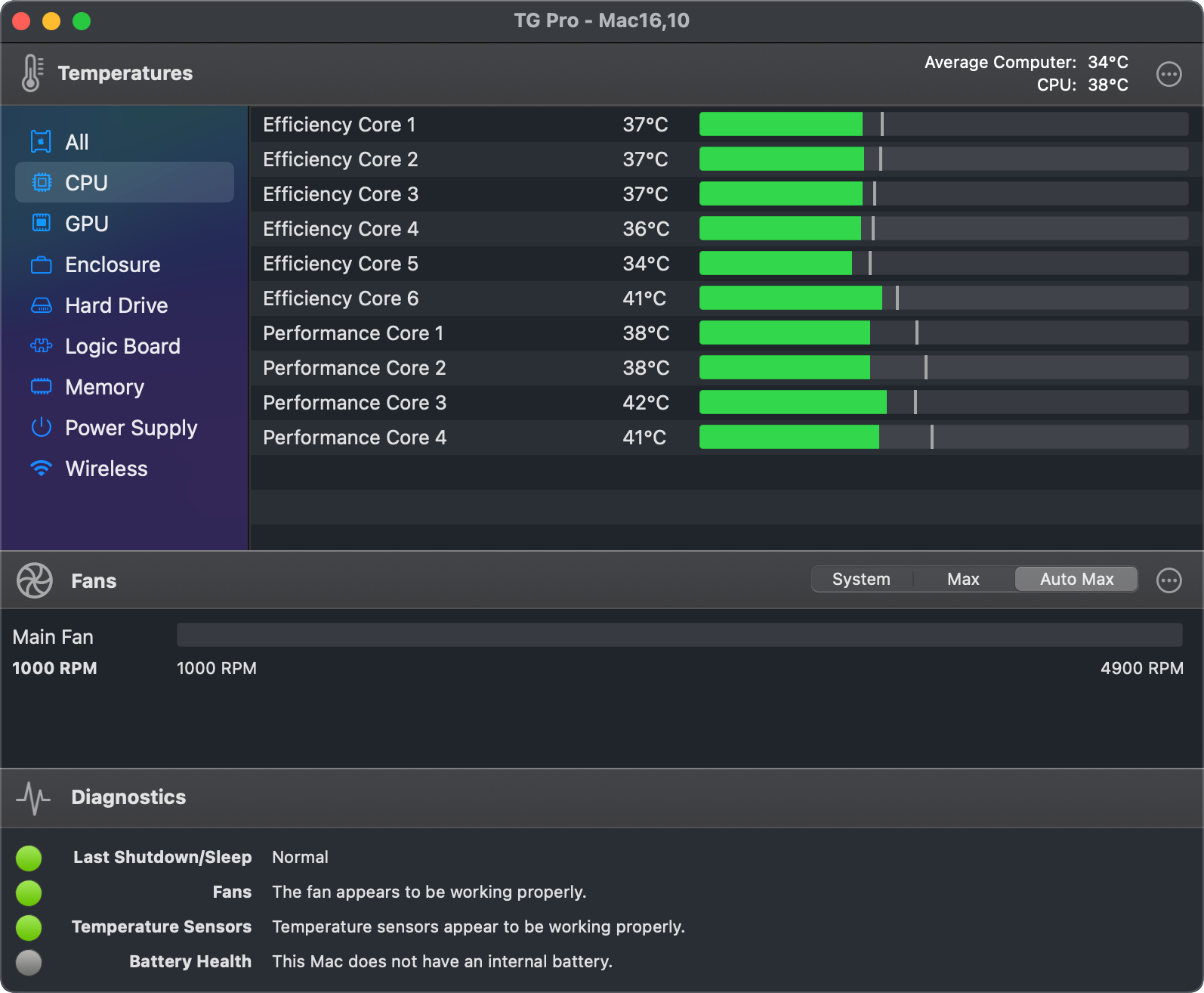Select the Performance Core 3 row
Viewport: 1204px width, 993px height.
tap(354, 403)
